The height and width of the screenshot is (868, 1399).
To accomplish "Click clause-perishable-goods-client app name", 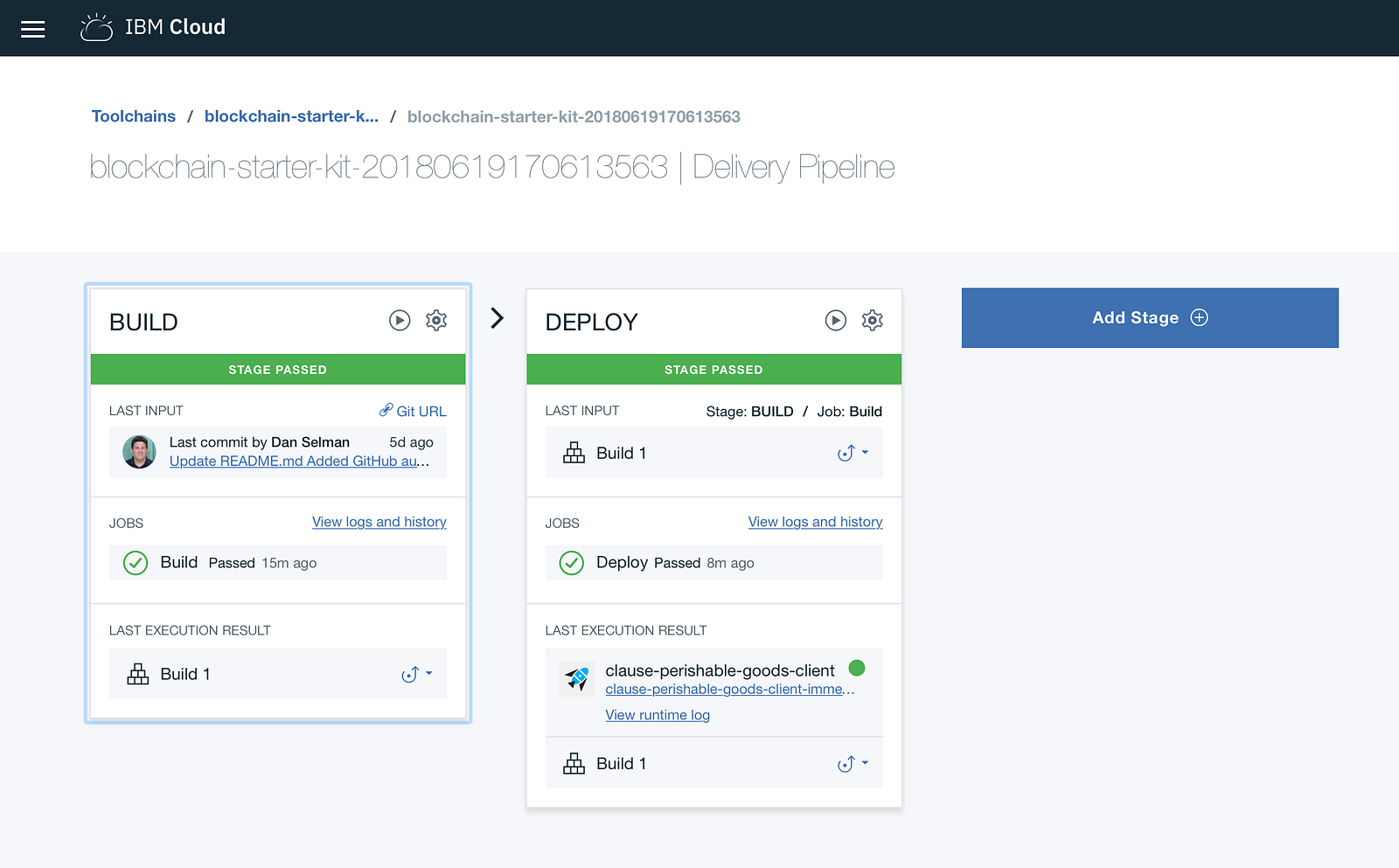I will [x=720, y=670].
